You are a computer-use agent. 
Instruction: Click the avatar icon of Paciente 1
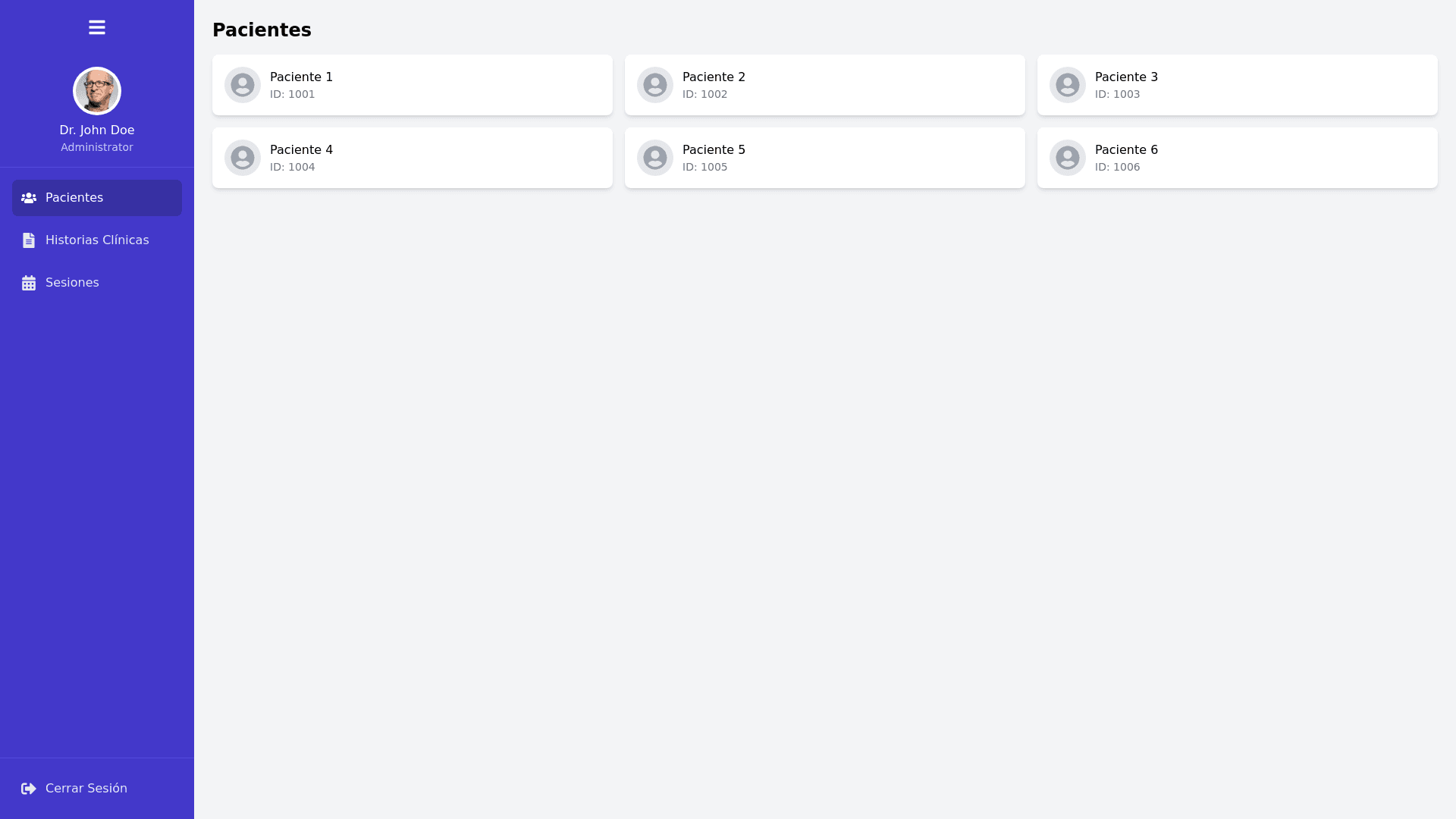243,85
